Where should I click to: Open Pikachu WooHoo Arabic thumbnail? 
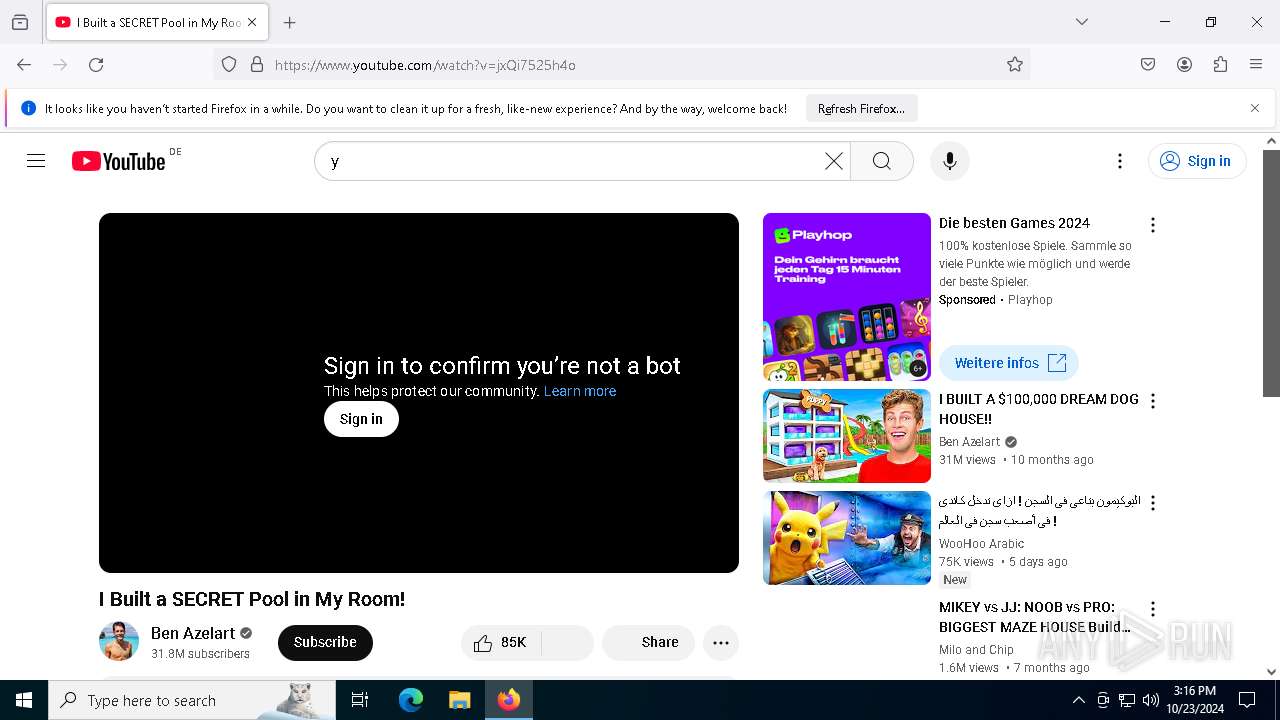point(847,538)
